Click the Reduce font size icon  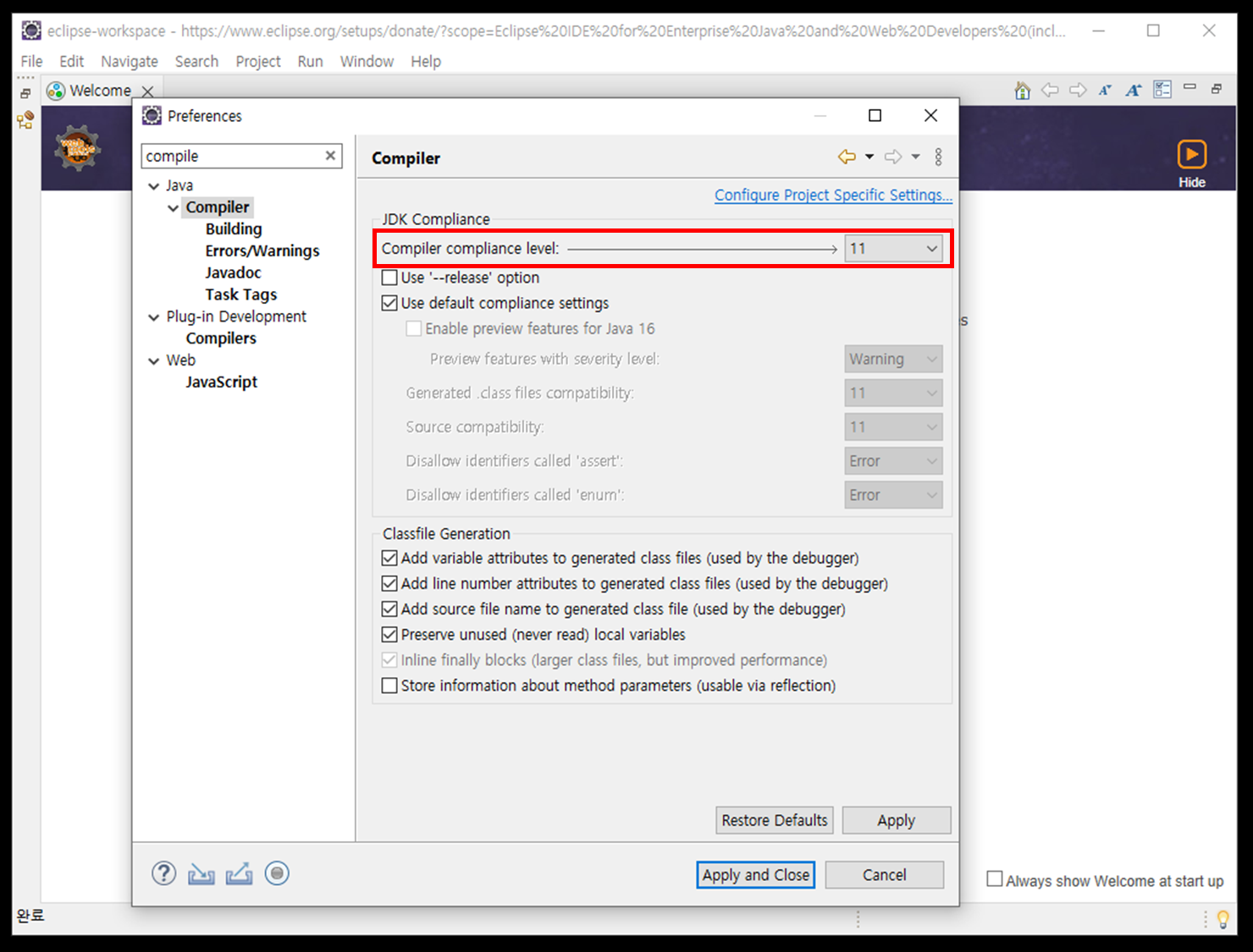click(x=1105, y=90)
